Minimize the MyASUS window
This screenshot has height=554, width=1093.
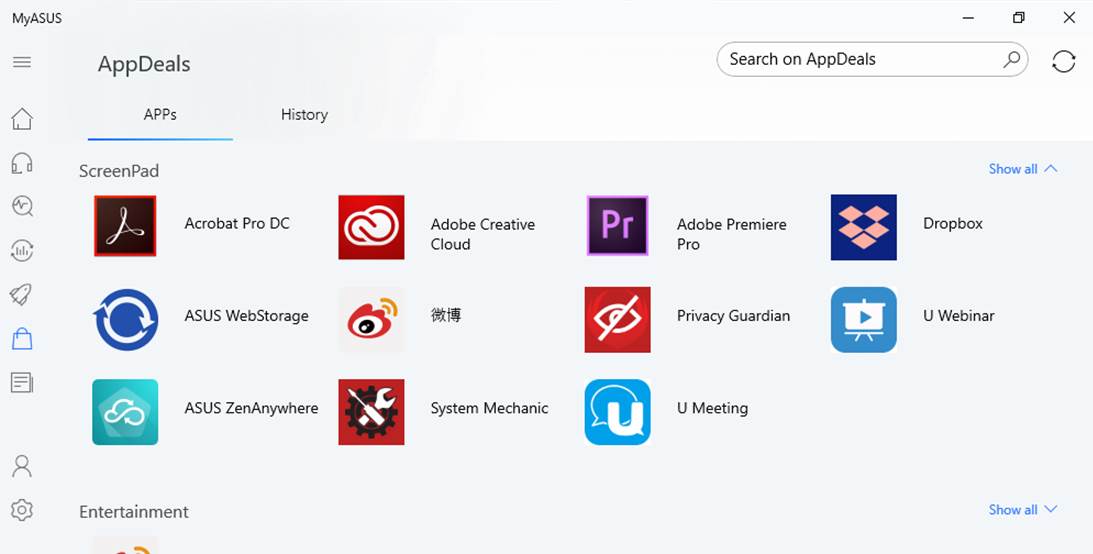point(968,18)
